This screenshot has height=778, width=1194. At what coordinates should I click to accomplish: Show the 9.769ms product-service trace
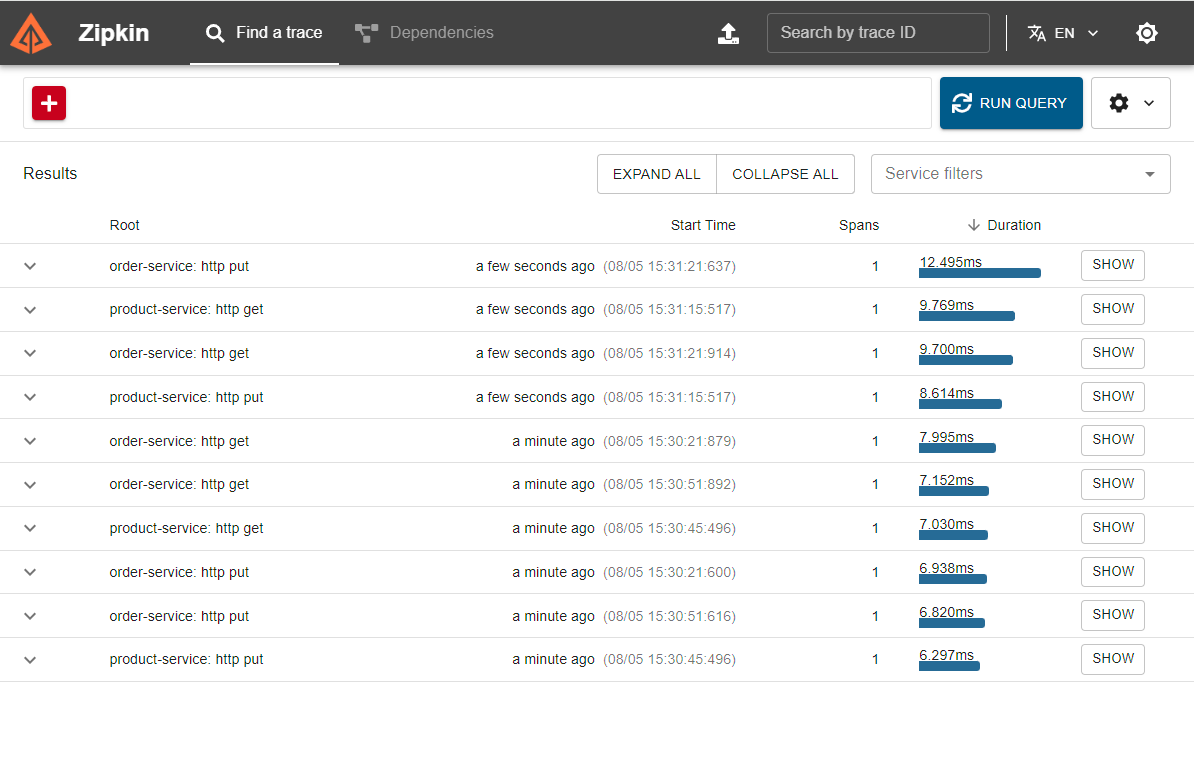tap(1113, 308)
